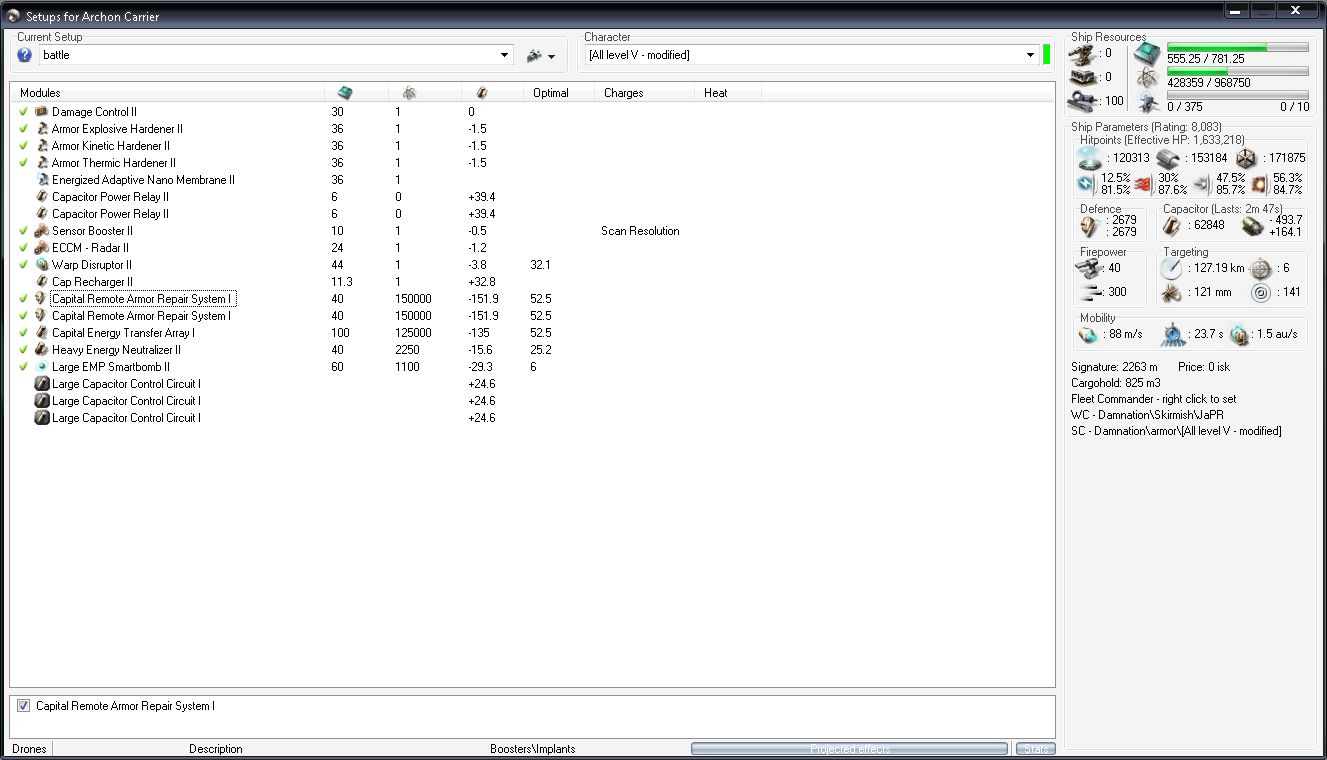Select the Capital Energy Transfer Array I row name
The height and width of the screenshot is (760, 1327).
point(123,333)
